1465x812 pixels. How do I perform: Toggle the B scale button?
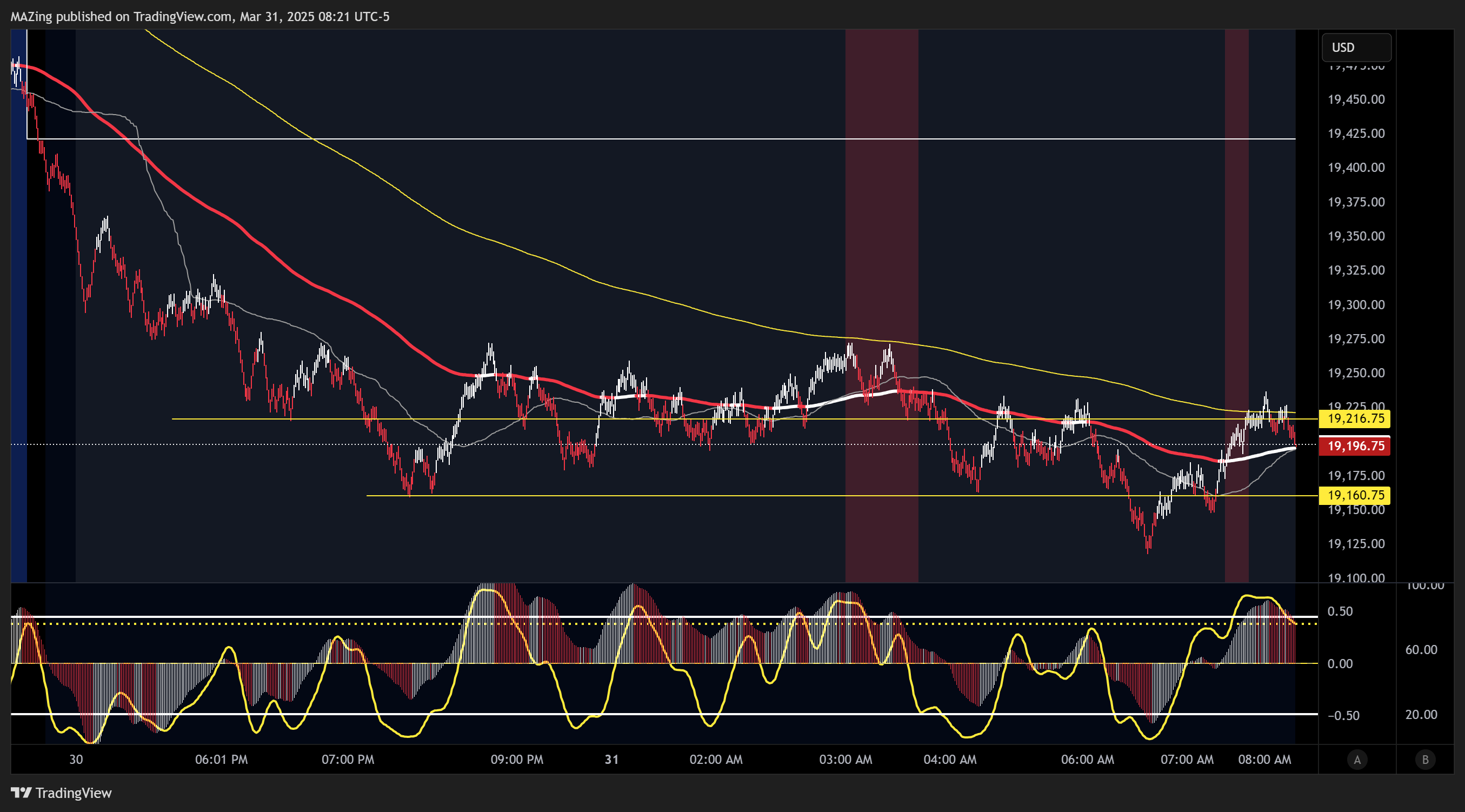point(1425,759)
